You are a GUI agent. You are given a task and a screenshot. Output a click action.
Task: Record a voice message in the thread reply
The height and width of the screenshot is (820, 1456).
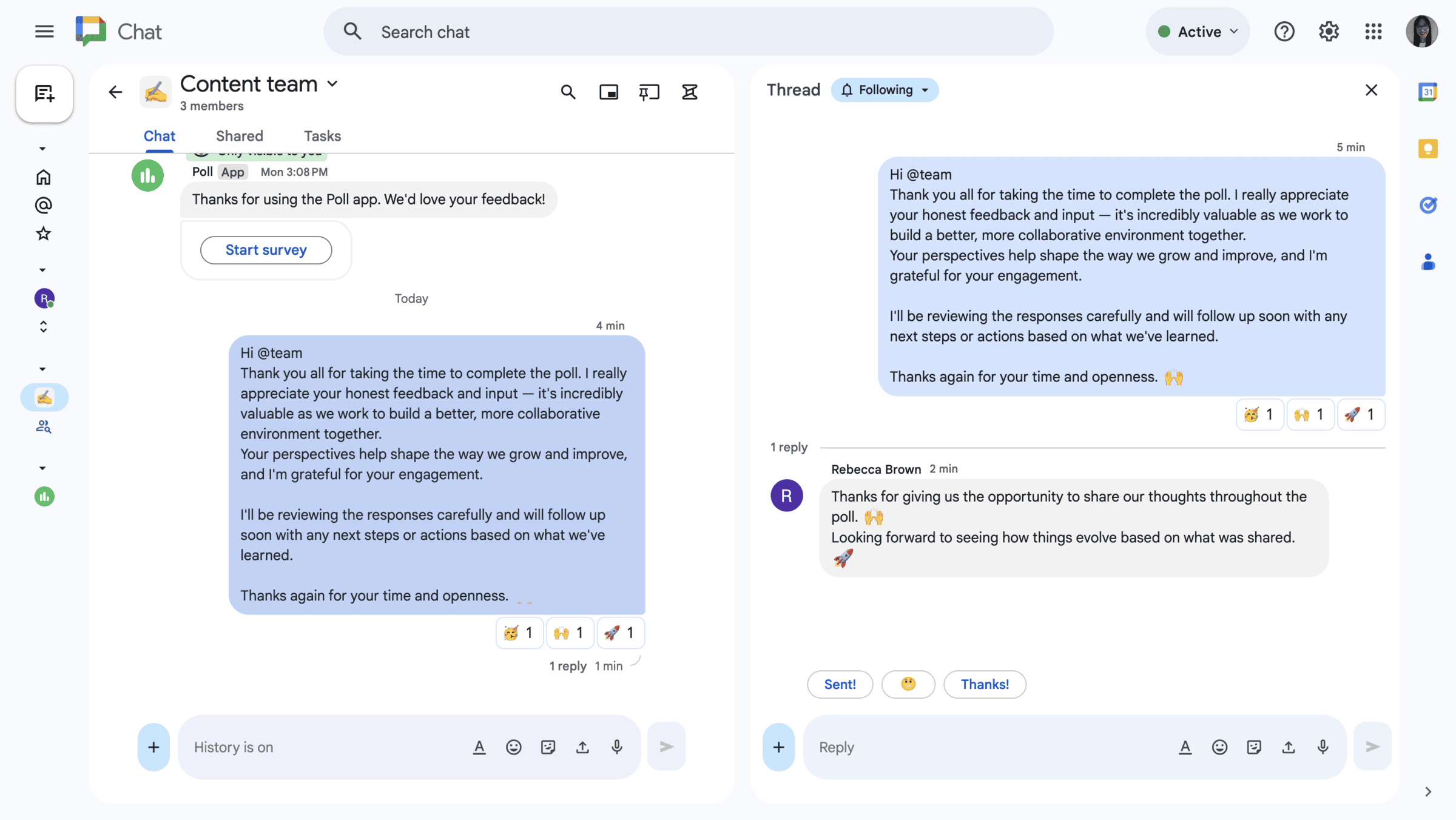1323,747
